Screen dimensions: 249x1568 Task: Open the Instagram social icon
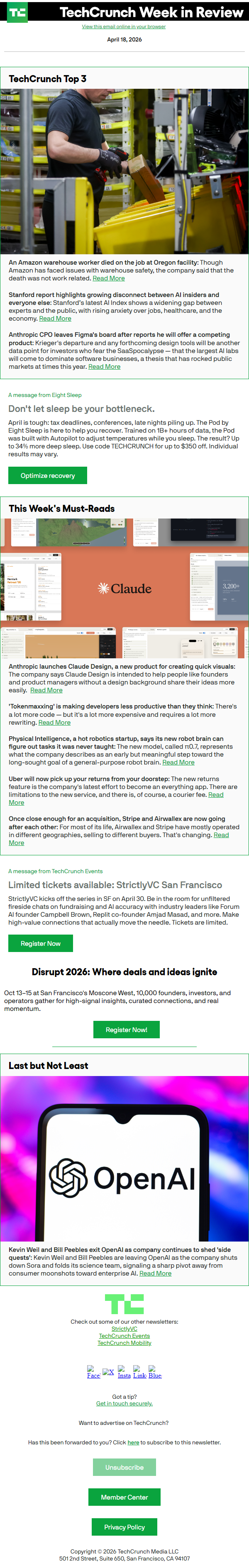[x=124, y=1371]
